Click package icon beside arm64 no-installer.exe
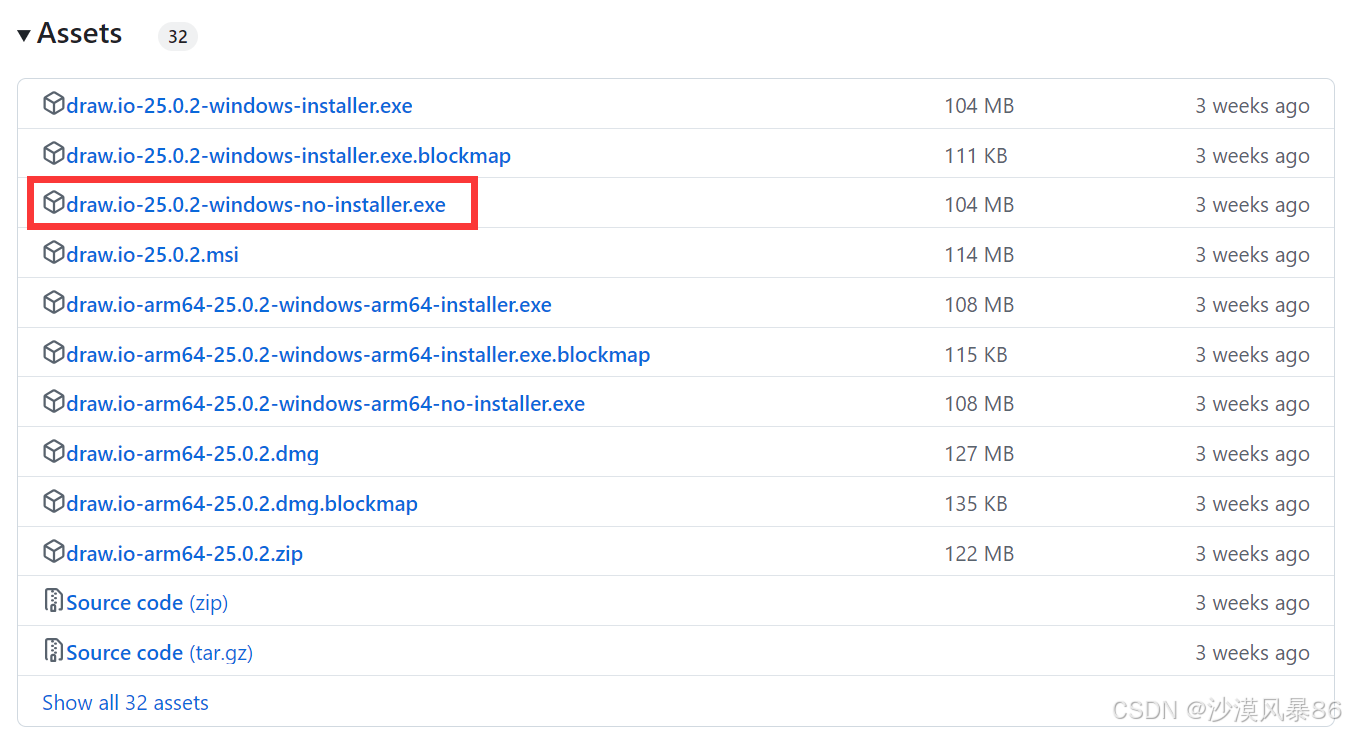 point(53,402)
